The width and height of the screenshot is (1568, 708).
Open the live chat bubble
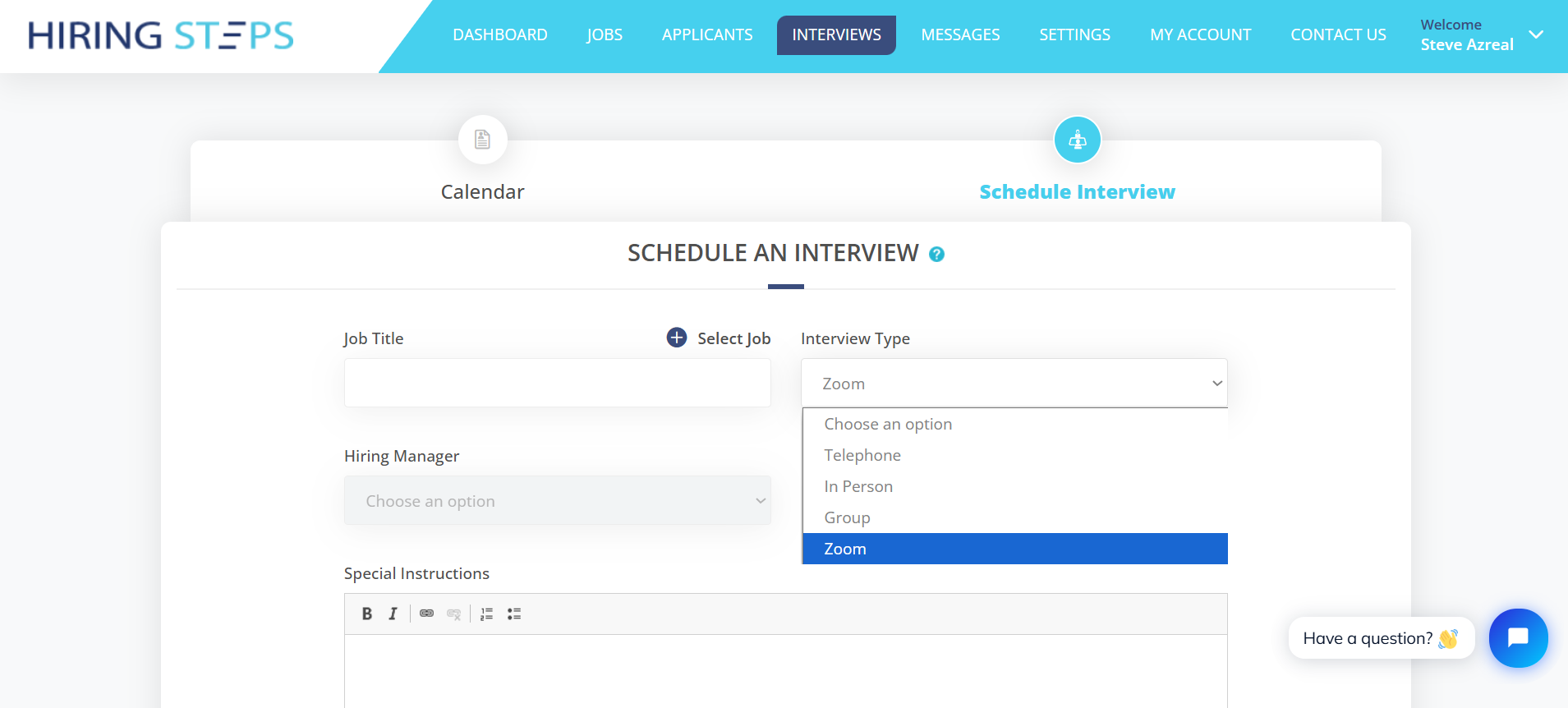[1517, 637]
